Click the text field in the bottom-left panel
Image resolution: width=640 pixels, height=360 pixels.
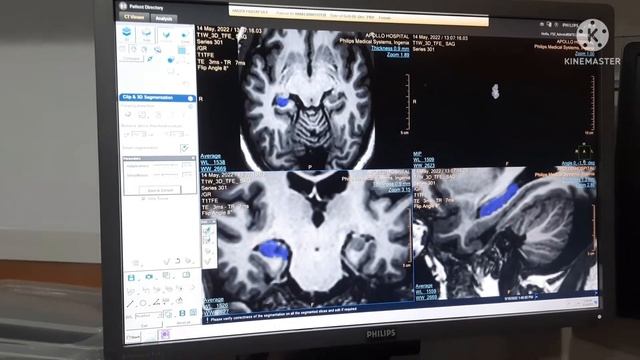pyautogui.click(x=148, y=316)
